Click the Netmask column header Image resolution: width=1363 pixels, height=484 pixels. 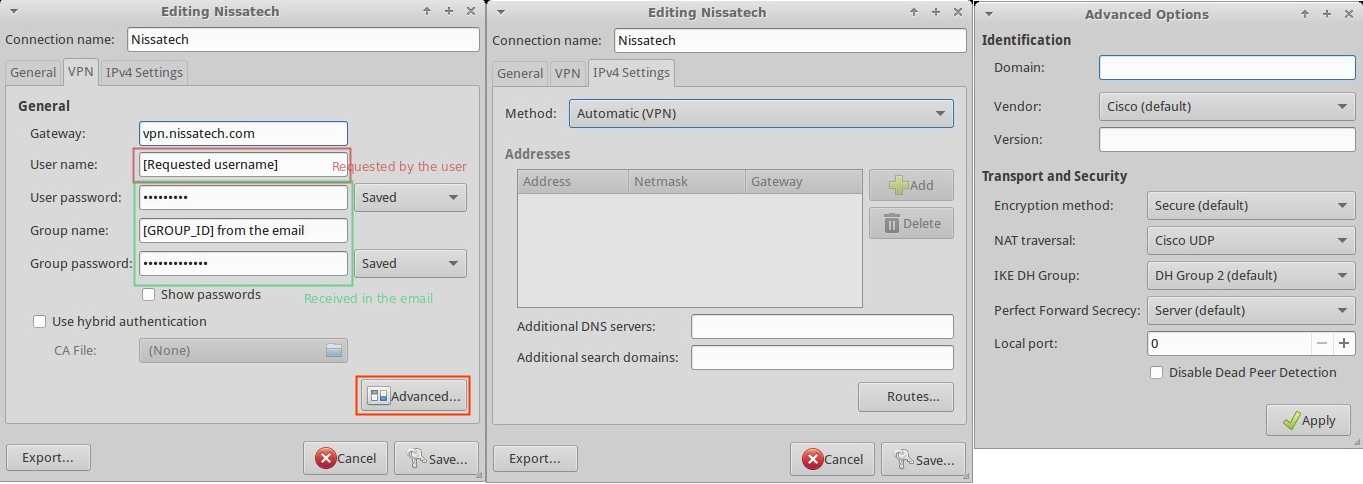click(x=687, y=181)
